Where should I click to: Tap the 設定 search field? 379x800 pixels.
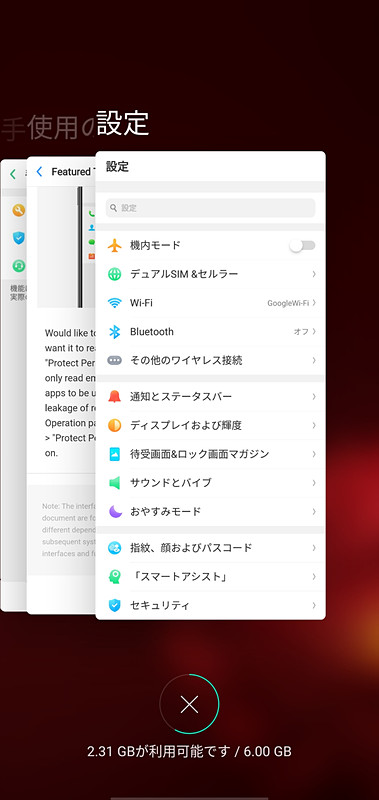click(x=210, y=208)
